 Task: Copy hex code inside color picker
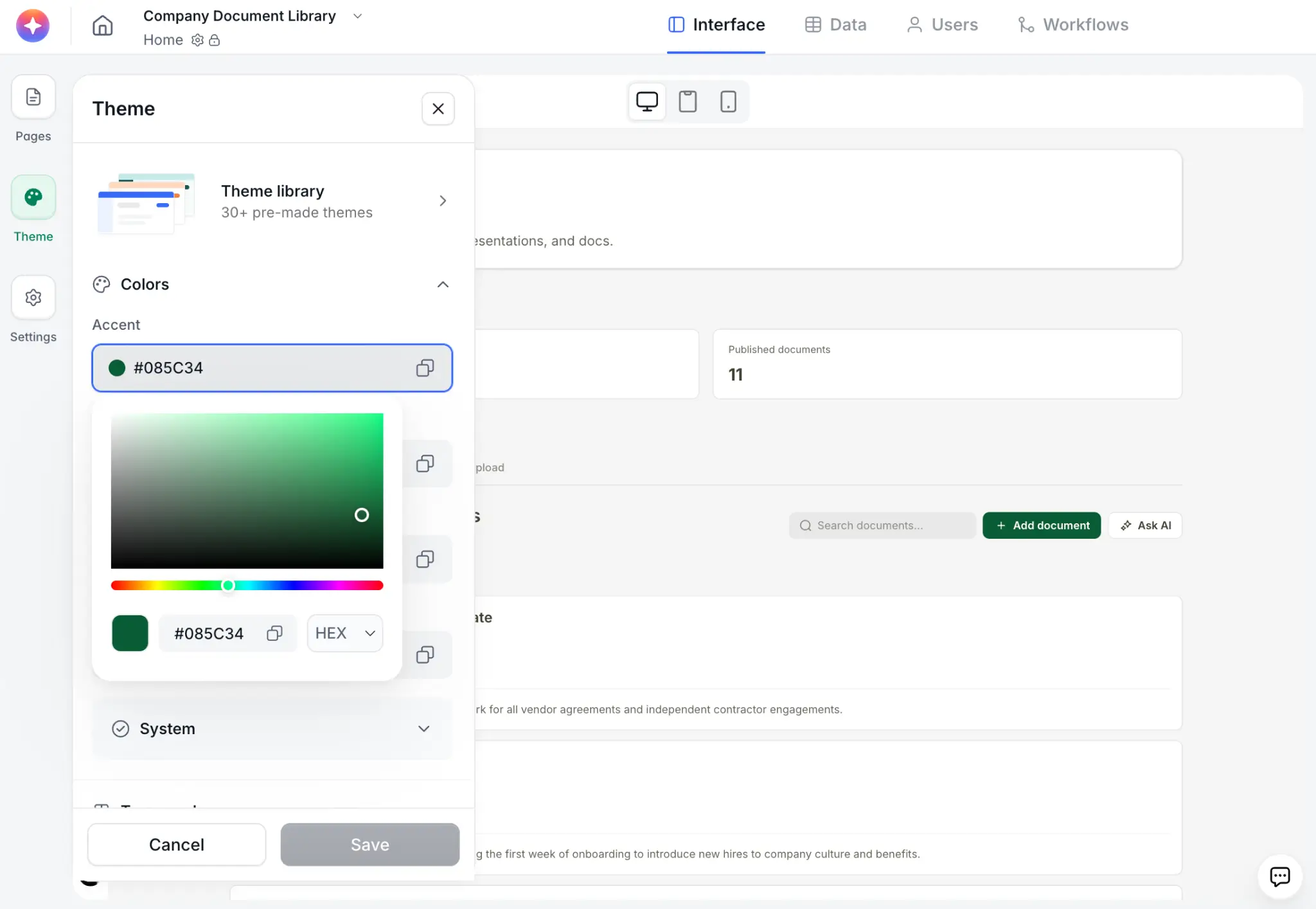(x=274, y=634)
